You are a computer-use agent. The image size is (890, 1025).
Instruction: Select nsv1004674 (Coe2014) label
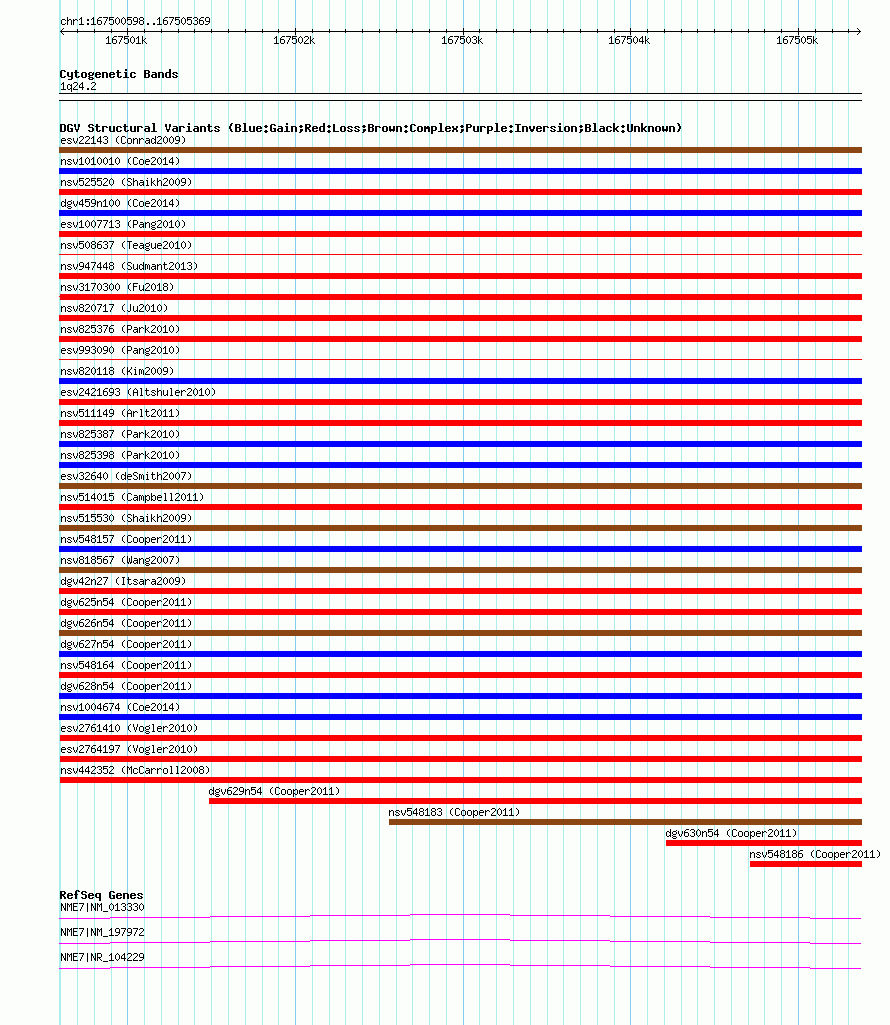pos(120,707)
